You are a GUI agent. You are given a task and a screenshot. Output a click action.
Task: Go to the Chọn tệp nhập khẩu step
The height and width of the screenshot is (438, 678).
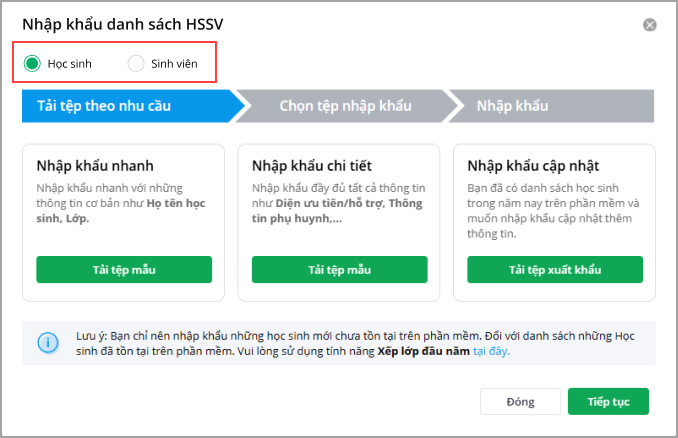(344, 105)
